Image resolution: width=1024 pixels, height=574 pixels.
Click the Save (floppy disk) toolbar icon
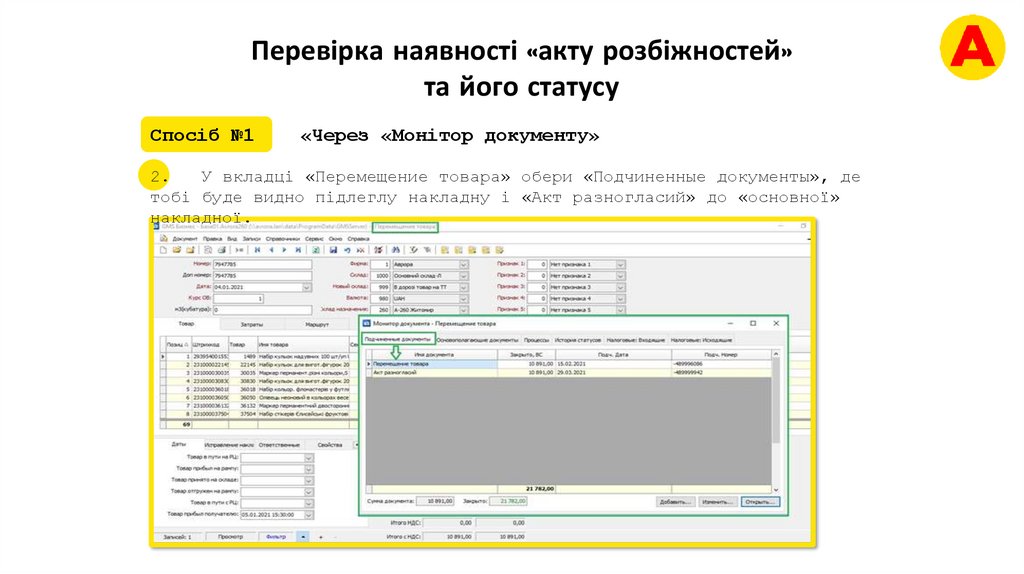tap(333, 250)
